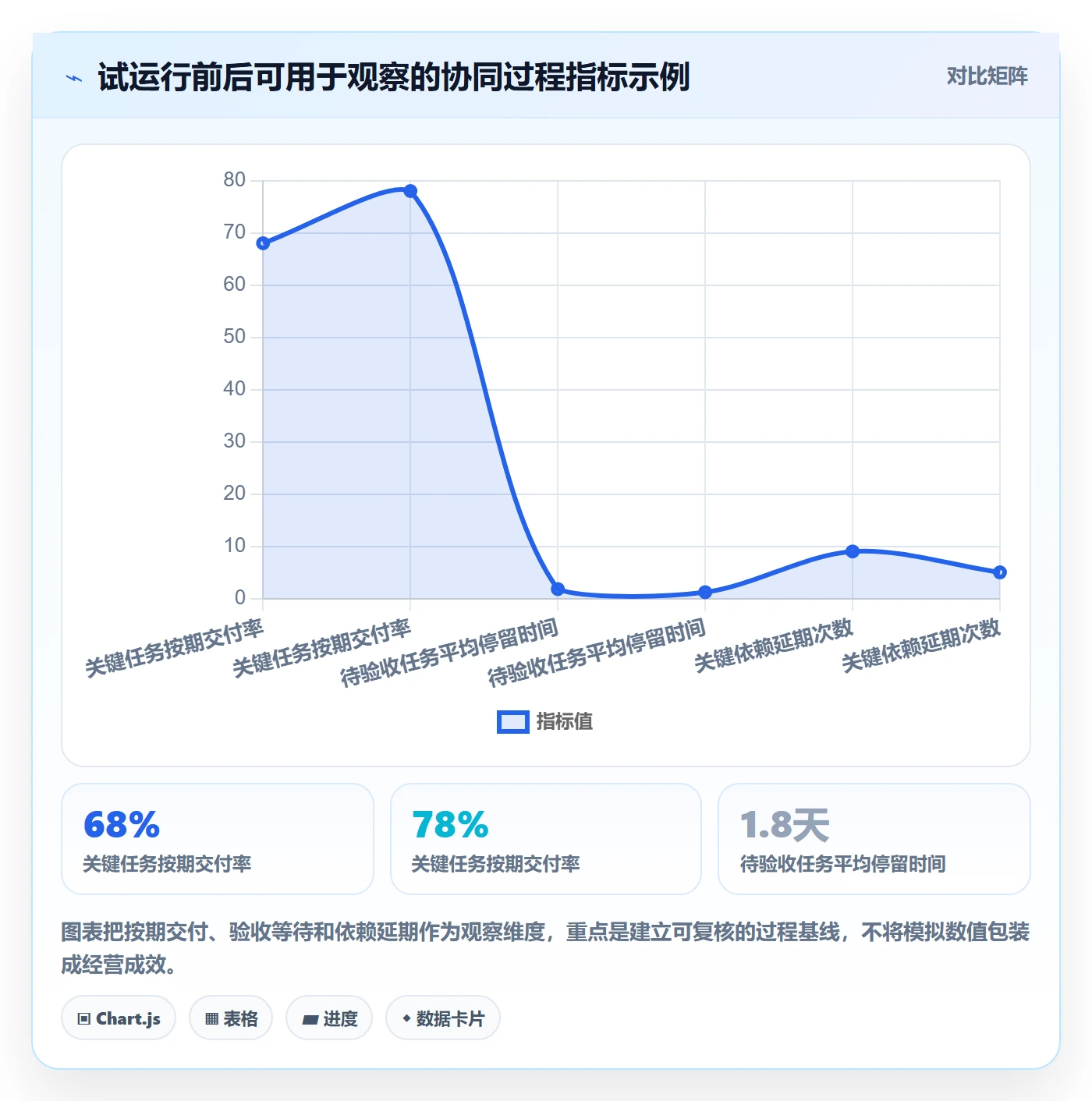Click the grid icon in 表格 chip
Viewport: 1092px width, 1101px height.
coord(211,1018)
